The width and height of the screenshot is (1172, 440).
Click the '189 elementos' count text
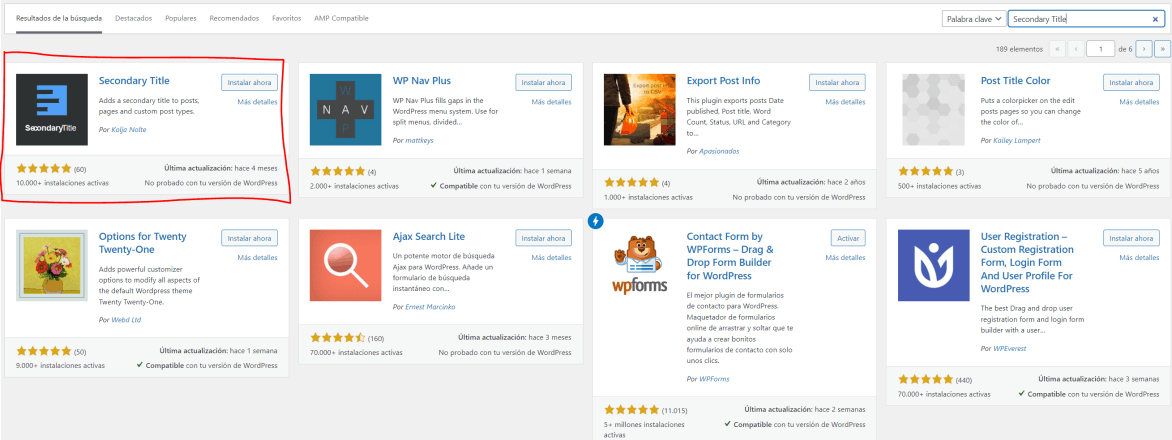click(x=1019, y=49)
